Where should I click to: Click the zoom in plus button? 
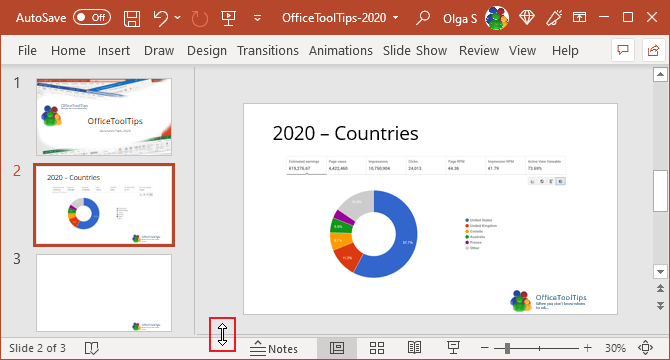588,348
